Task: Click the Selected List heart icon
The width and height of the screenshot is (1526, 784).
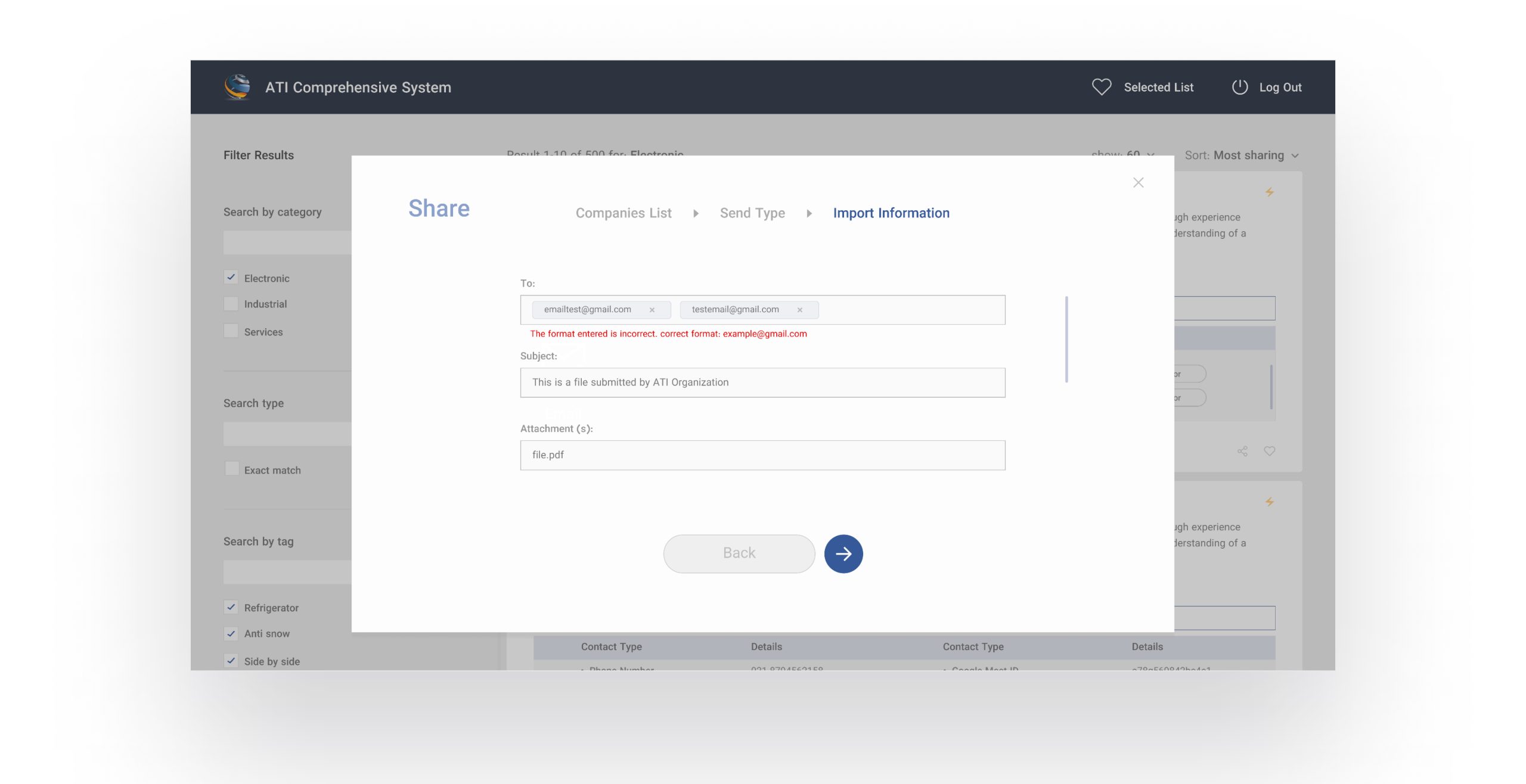Action: coord(1101,87)
